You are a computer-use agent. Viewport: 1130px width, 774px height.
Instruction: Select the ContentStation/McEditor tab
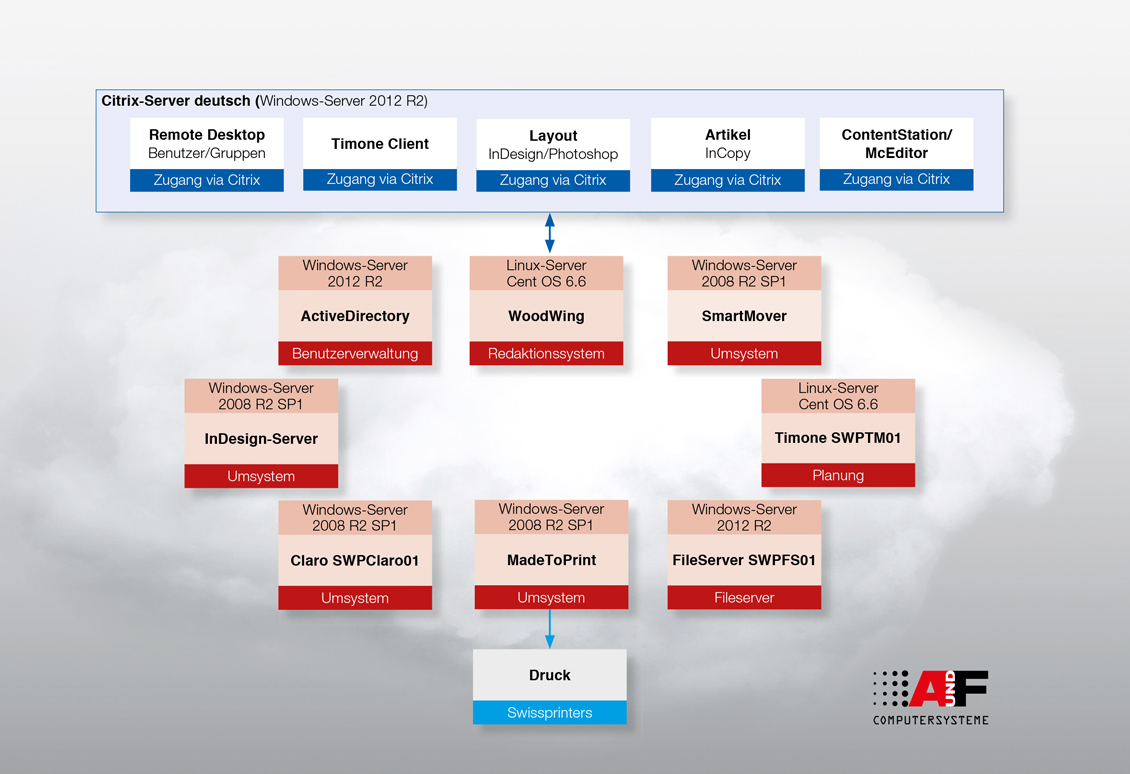896,143
